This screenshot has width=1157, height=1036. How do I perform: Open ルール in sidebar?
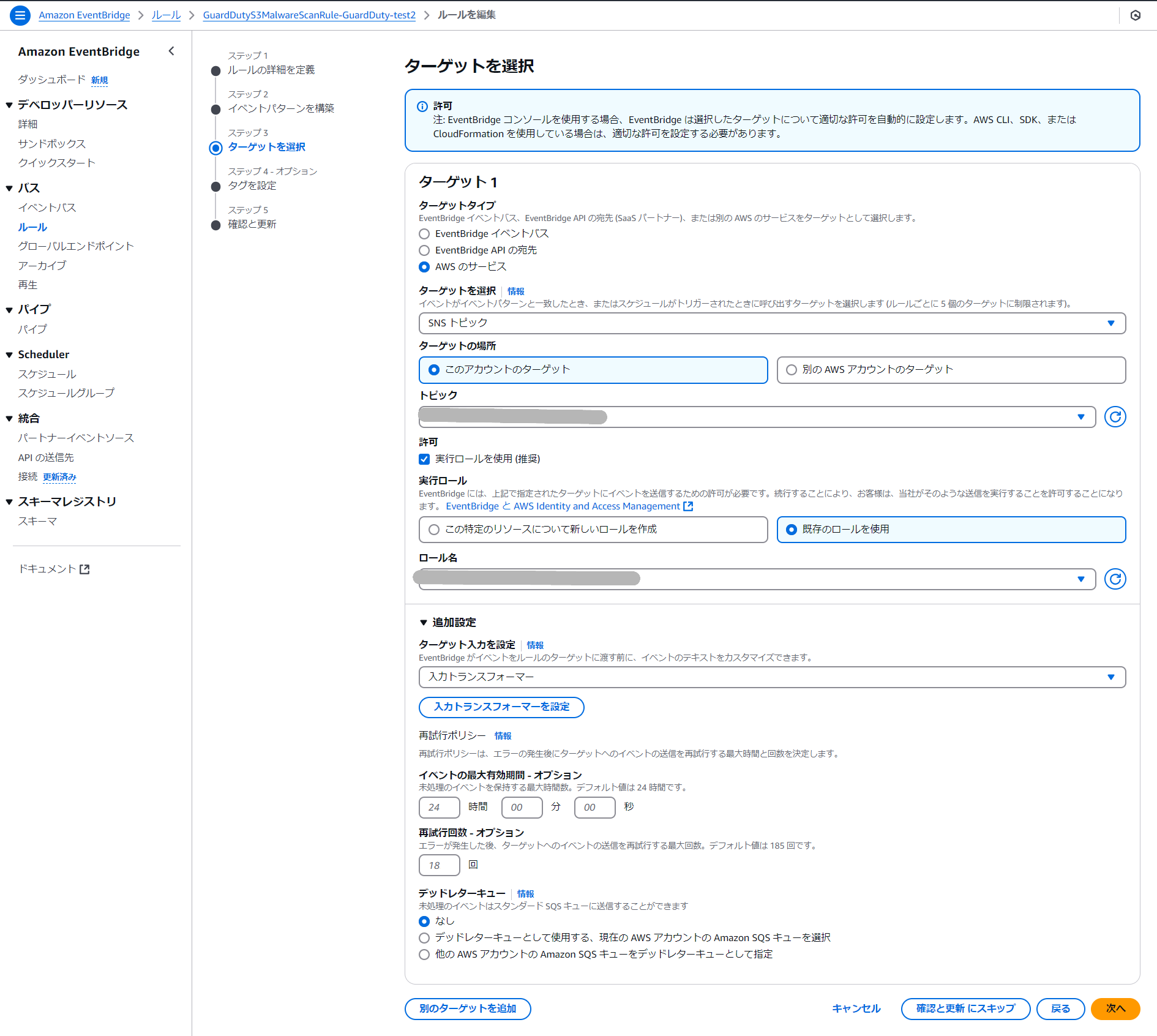click(x=32, y=228)
